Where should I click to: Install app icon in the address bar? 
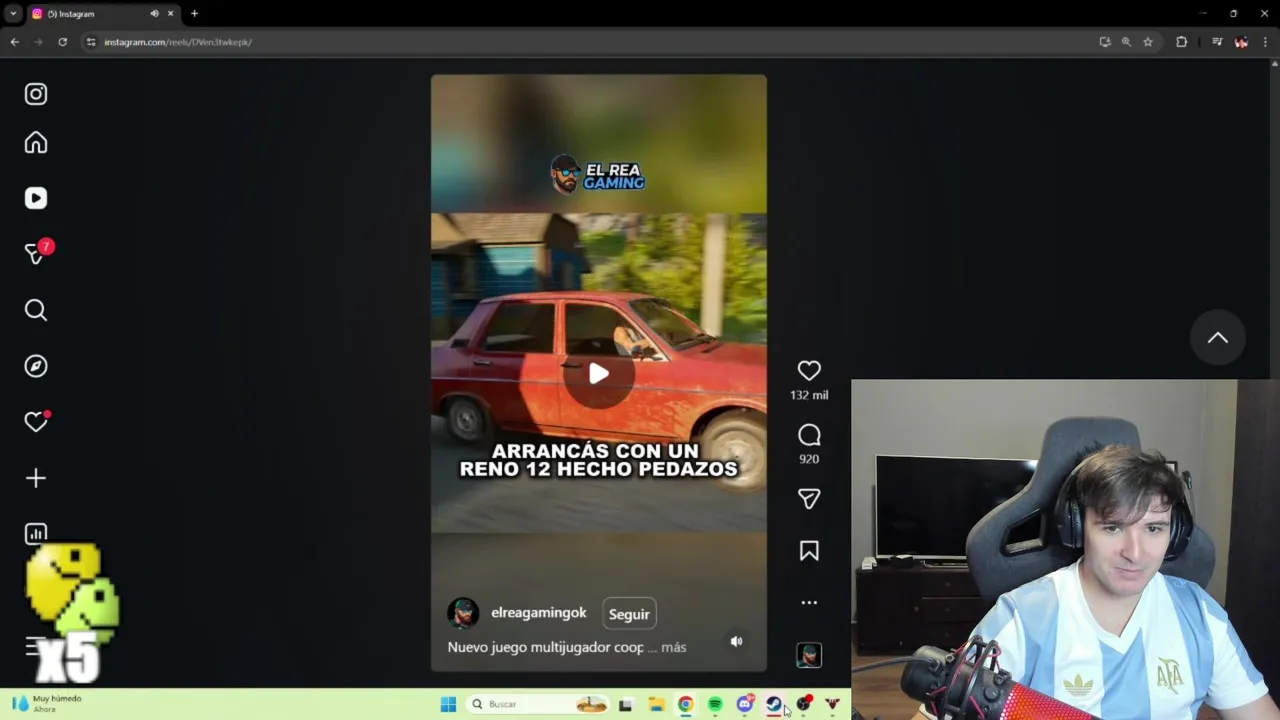[x=1104, y=42]
